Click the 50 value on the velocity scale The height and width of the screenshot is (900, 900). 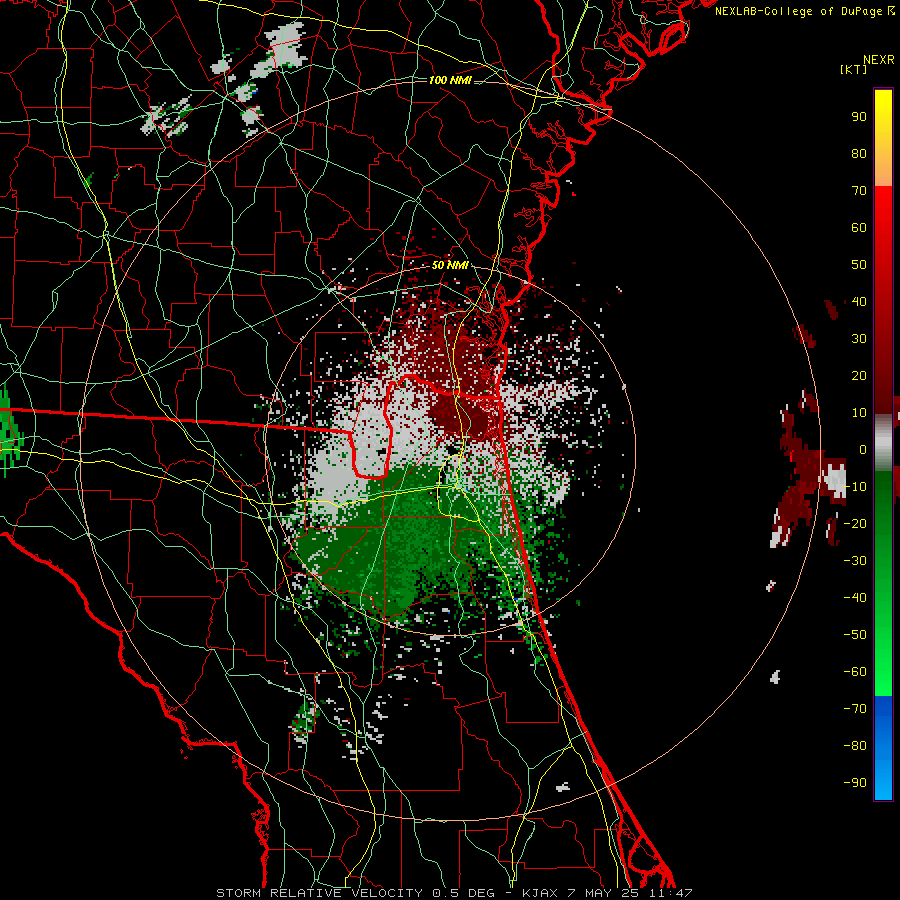coord(859,265)
